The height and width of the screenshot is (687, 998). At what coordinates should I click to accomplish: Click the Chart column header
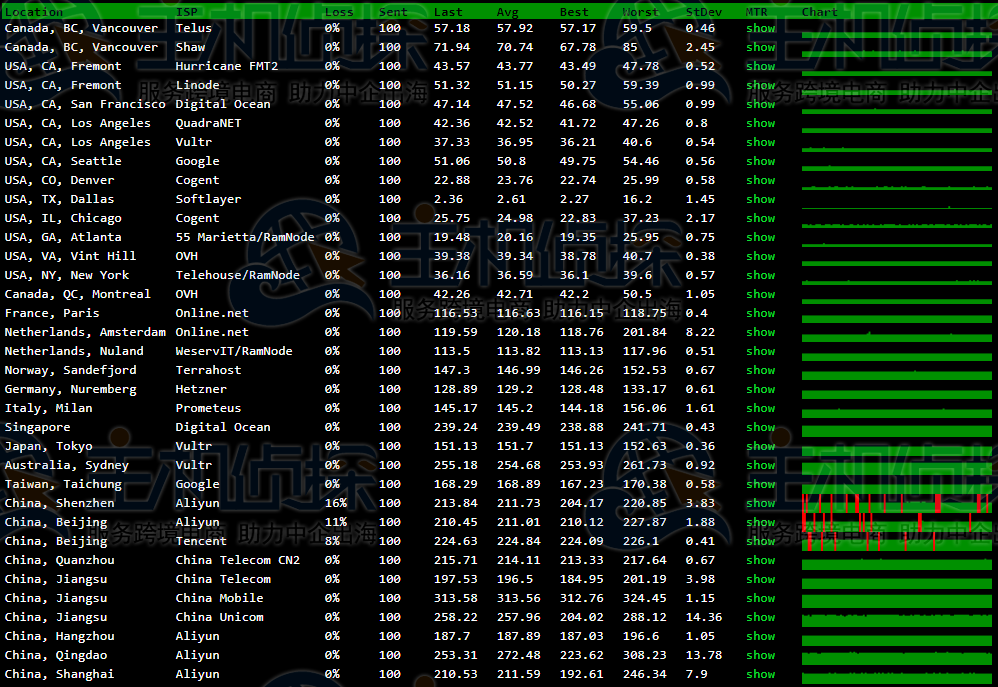tap(820, 12)
